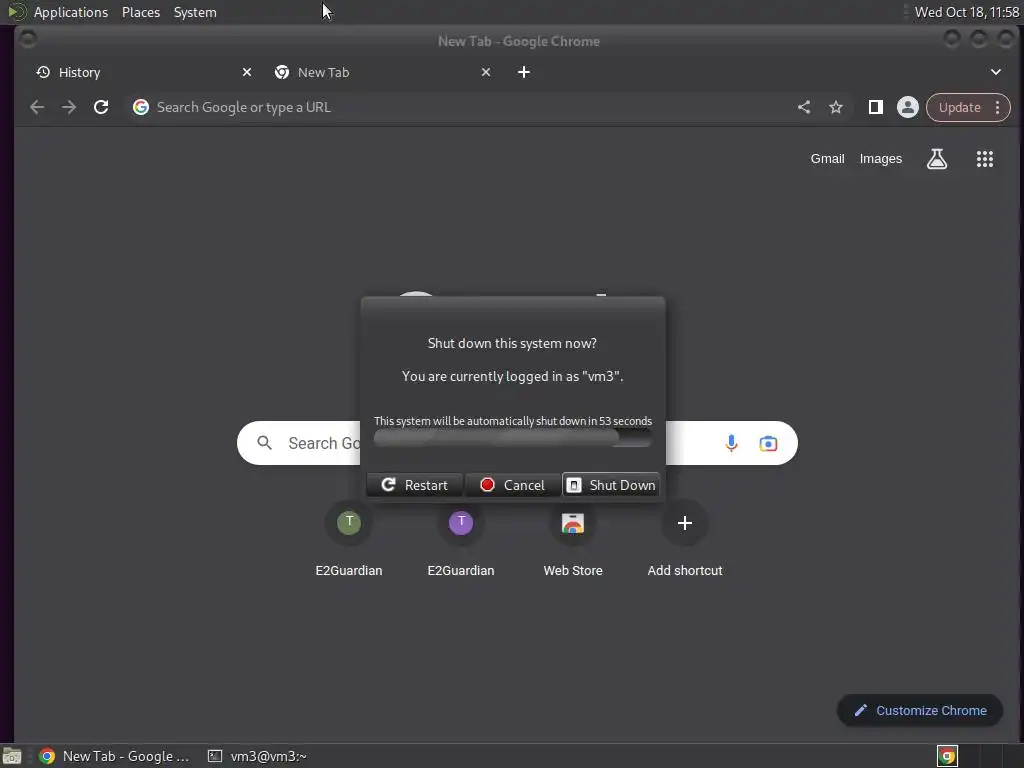Click the Chrome tray icon in bottom panel

pos(948,756)
